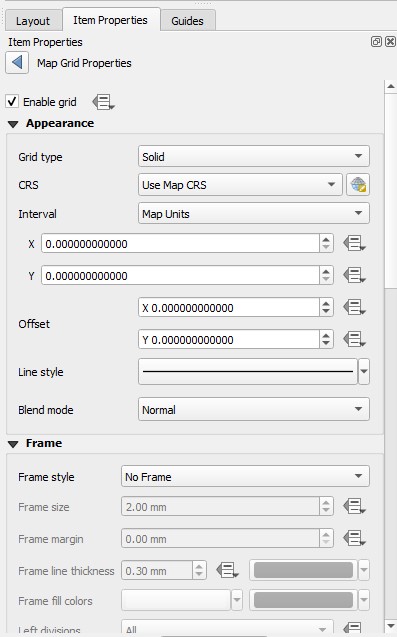
Task: Open data-defined override for Frame size
Action: [354, 507]
